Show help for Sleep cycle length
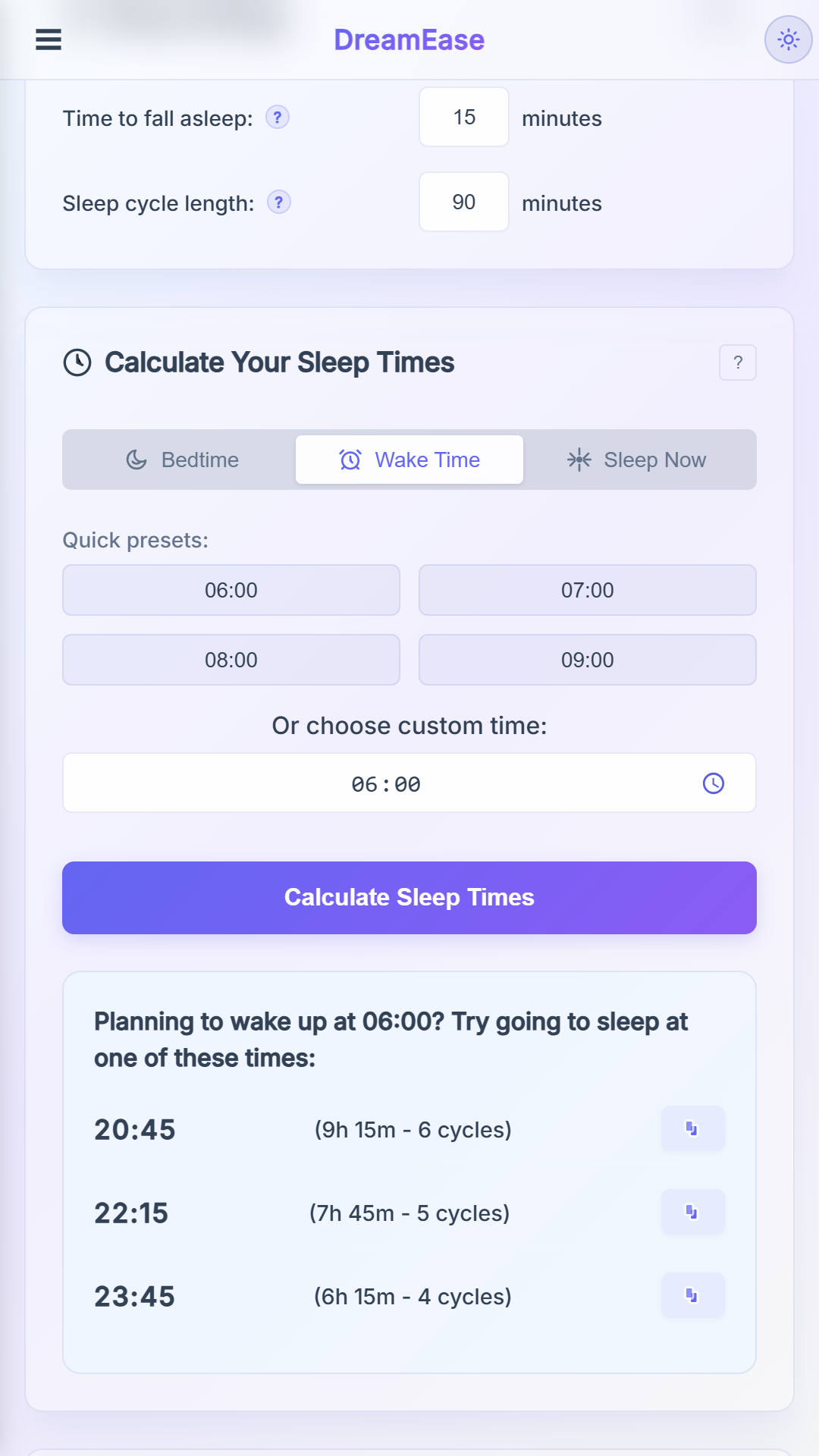The height and width of the screenshot is (1456, 819). tap(279, 202)
